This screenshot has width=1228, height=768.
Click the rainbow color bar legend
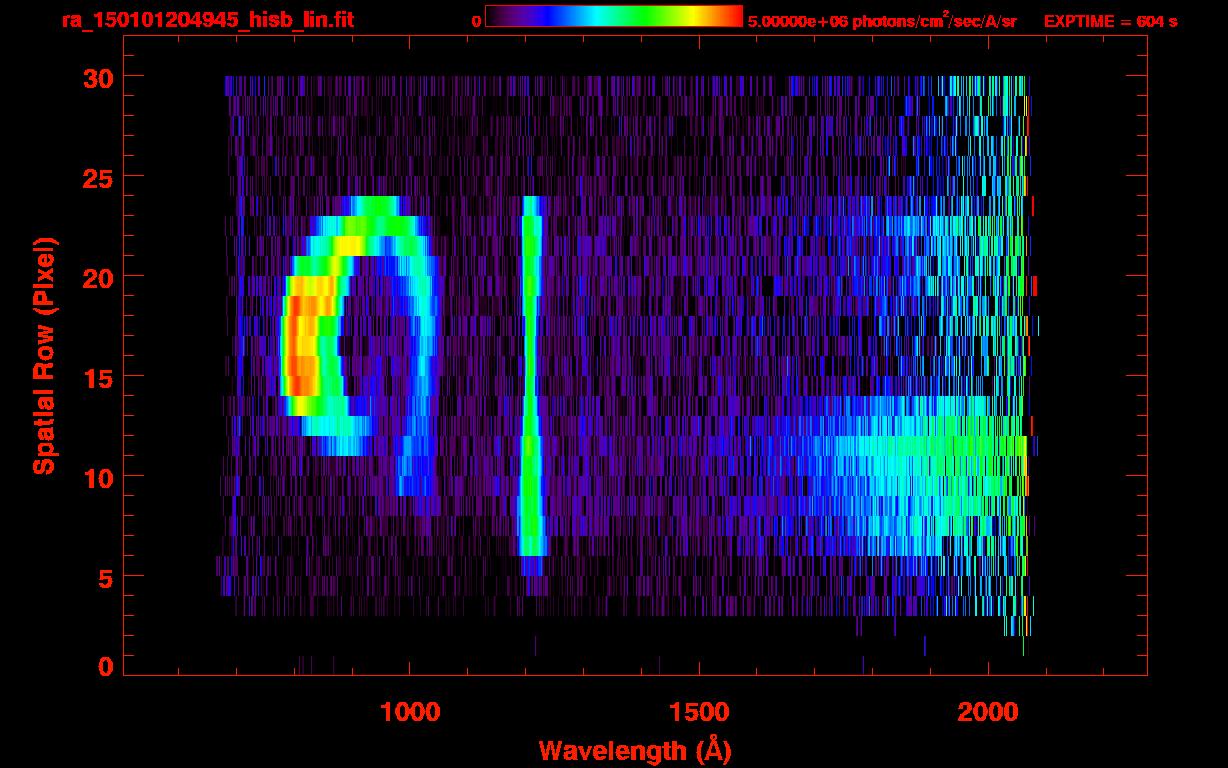[x=614, y=17]
